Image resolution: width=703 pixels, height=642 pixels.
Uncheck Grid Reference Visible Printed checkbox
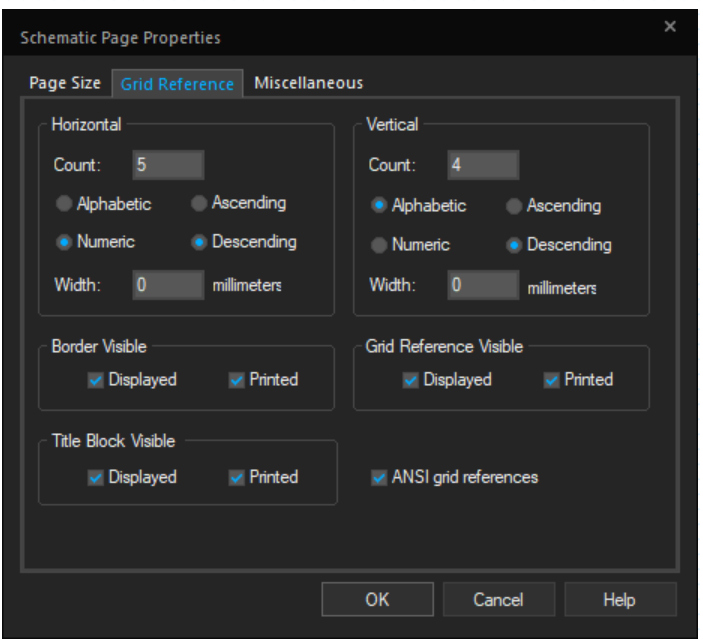click(x=552, y=380)
